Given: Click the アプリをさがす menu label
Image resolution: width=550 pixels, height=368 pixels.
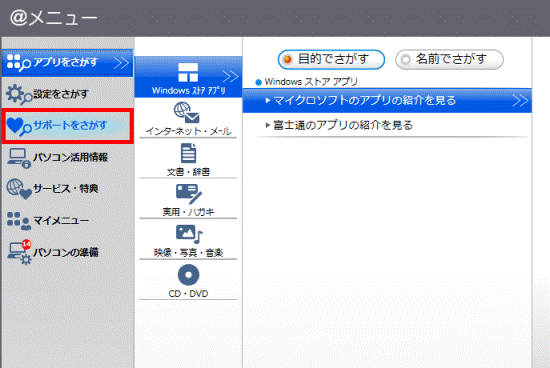Looking at the screenshot, I should pyautogui.click(x=65, y=62).
